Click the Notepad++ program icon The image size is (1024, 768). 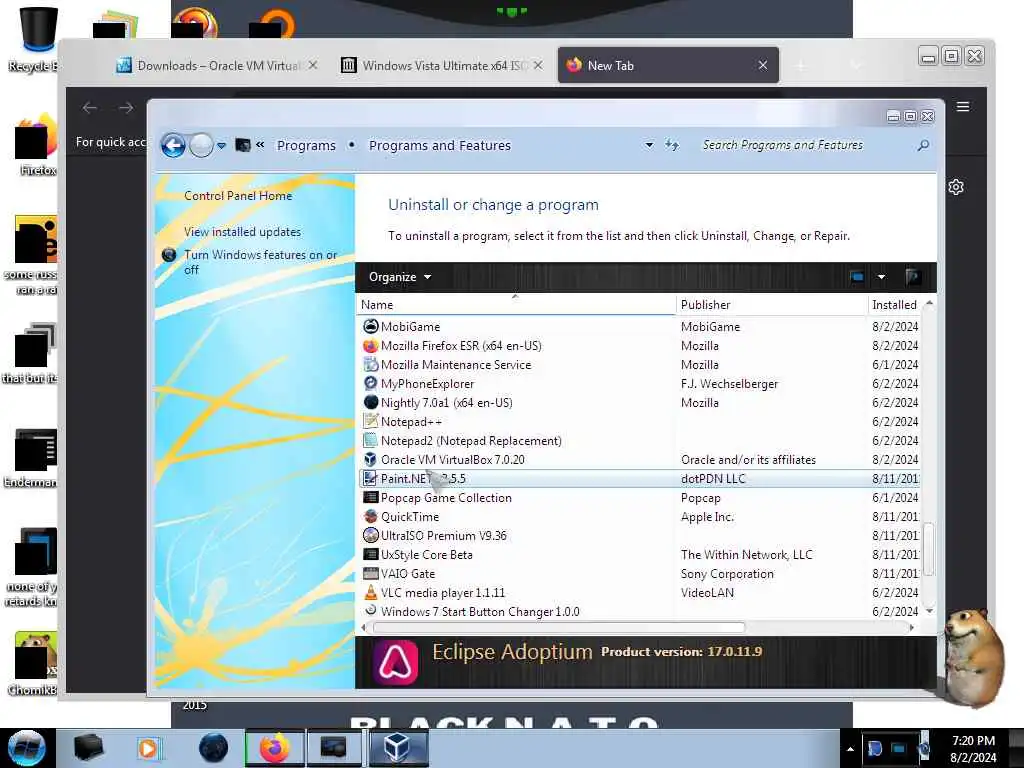370,421
